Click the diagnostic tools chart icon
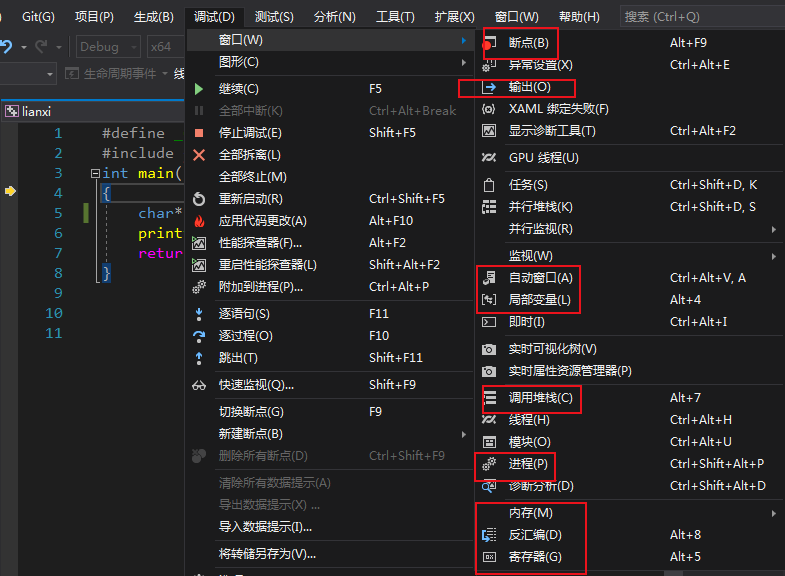The image size is (785, 576). tap(489, 131)
